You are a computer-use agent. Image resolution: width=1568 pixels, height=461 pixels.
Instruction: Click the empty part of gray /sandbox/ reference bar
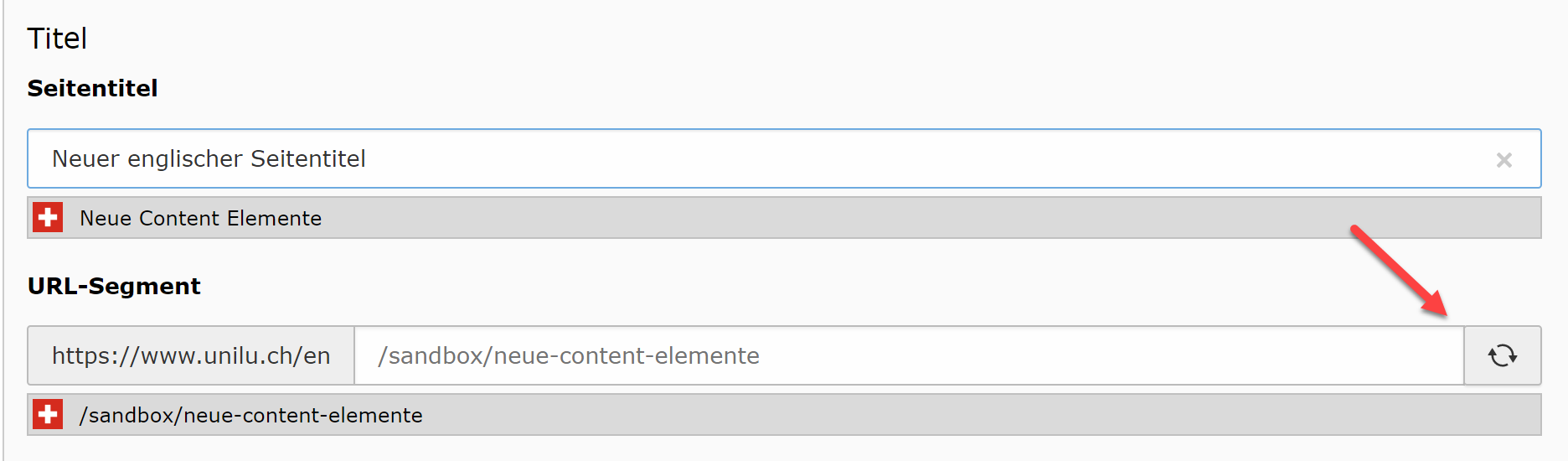(980, 415)
